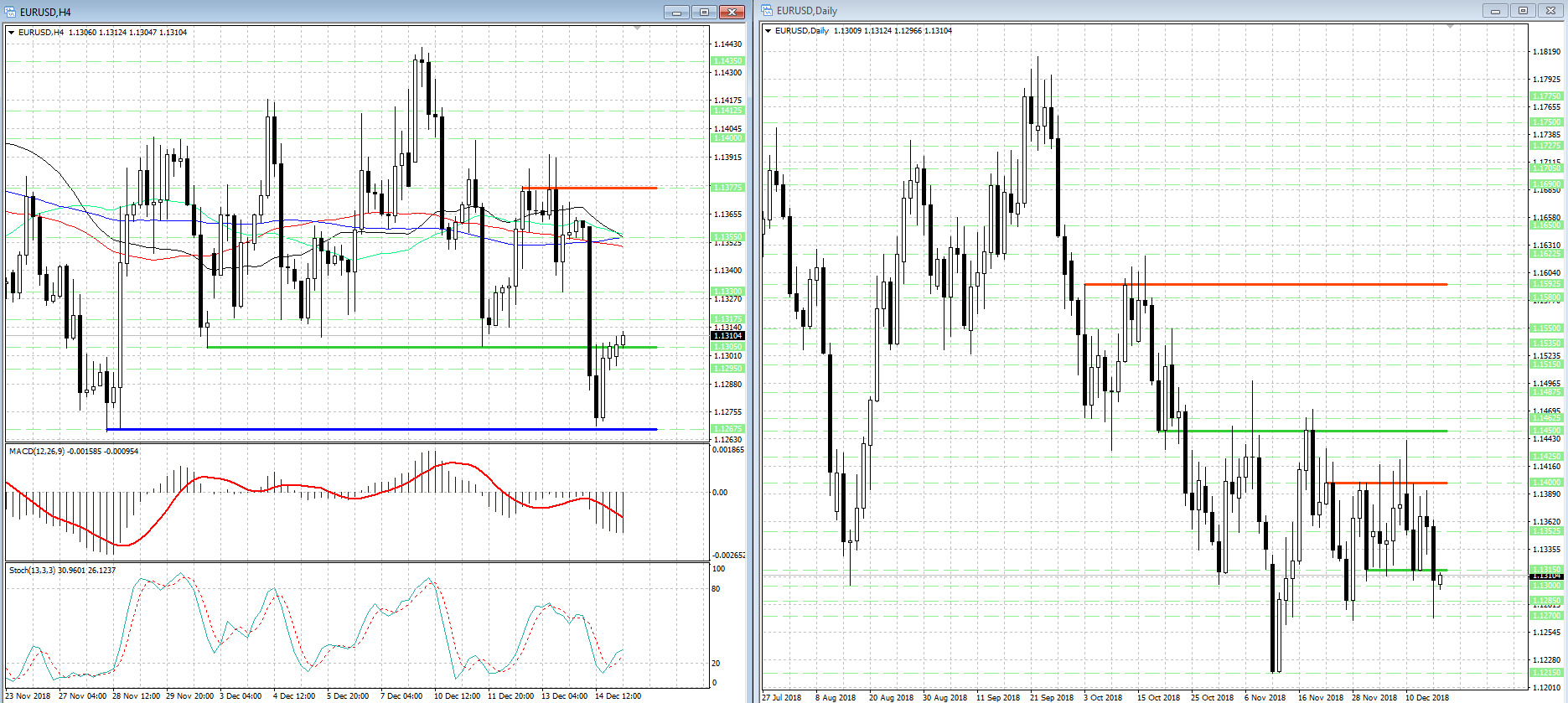Click the MACD scale value -0.002652
Screen dimensions: 1568x703
click(728, 556)
